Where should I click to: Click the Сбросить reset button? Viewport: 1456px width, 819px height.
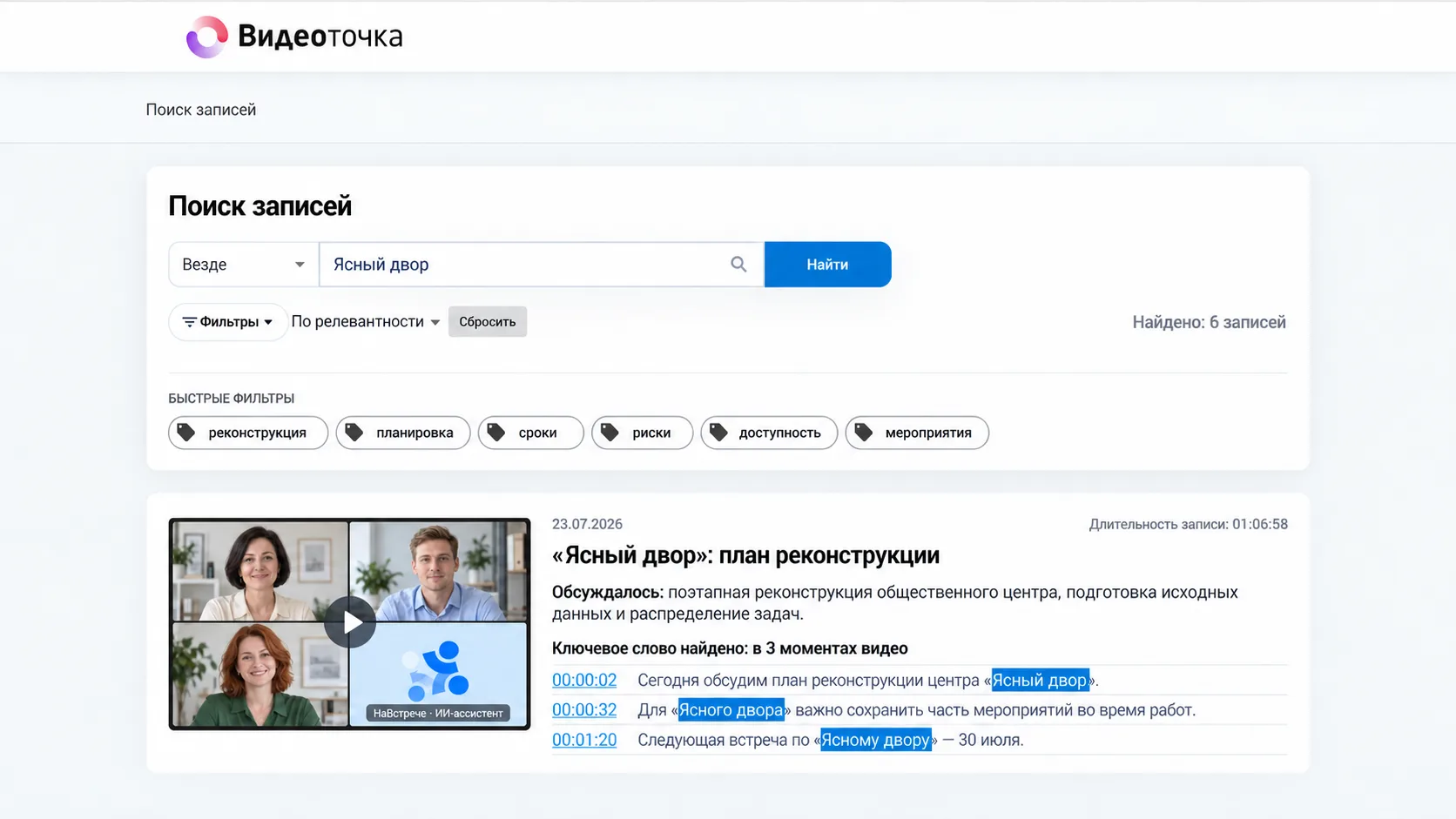click(x=488, y=322)
